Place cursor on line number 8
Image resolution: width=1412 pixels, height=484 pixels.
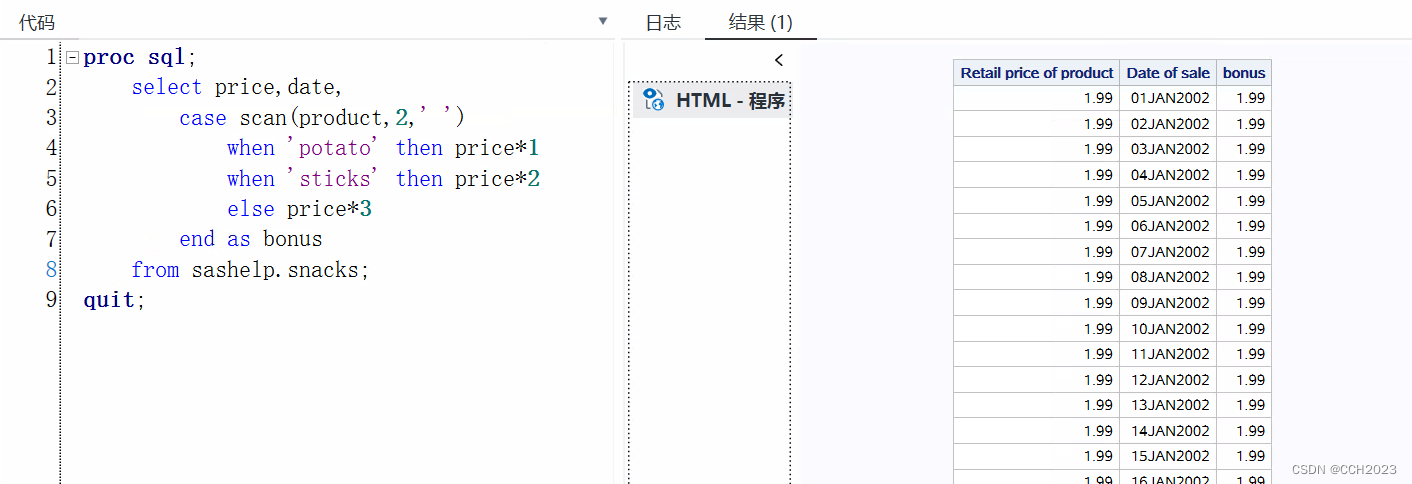(51, 269)
